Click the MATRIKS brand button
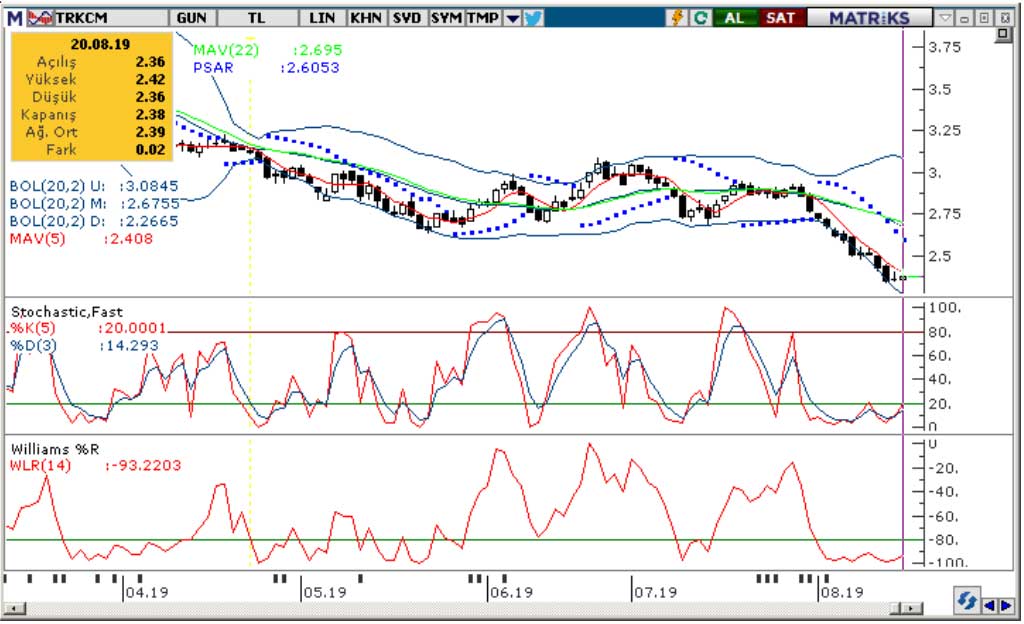This screenshot has height=624, width=1024. click(x=869, y=18)
